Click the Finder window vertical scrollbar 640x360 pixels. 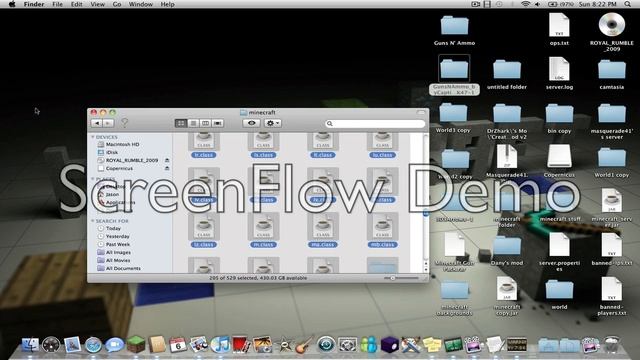[426, 203]
